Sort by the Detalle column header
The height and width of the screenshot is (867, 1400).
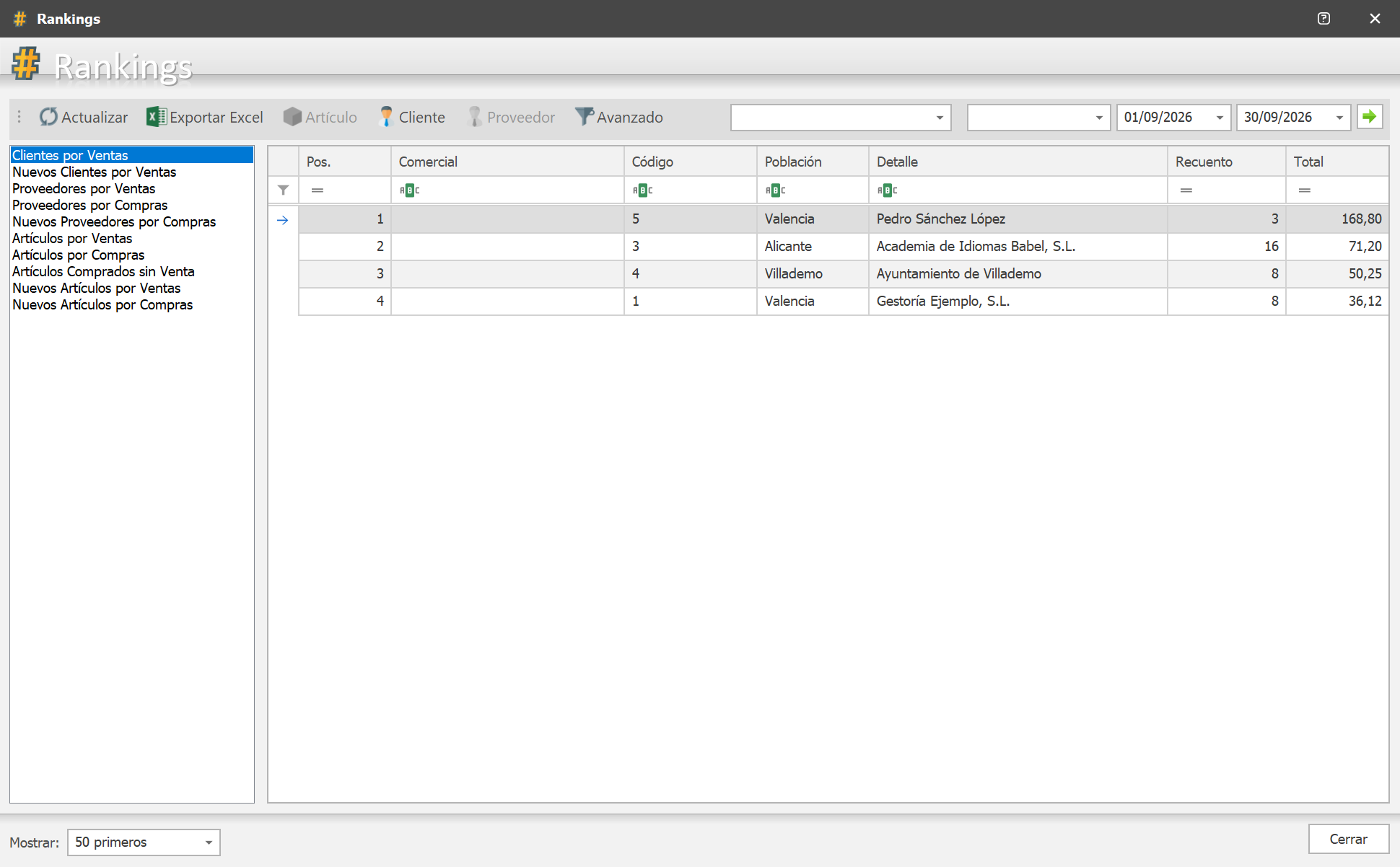[1018, 162]
